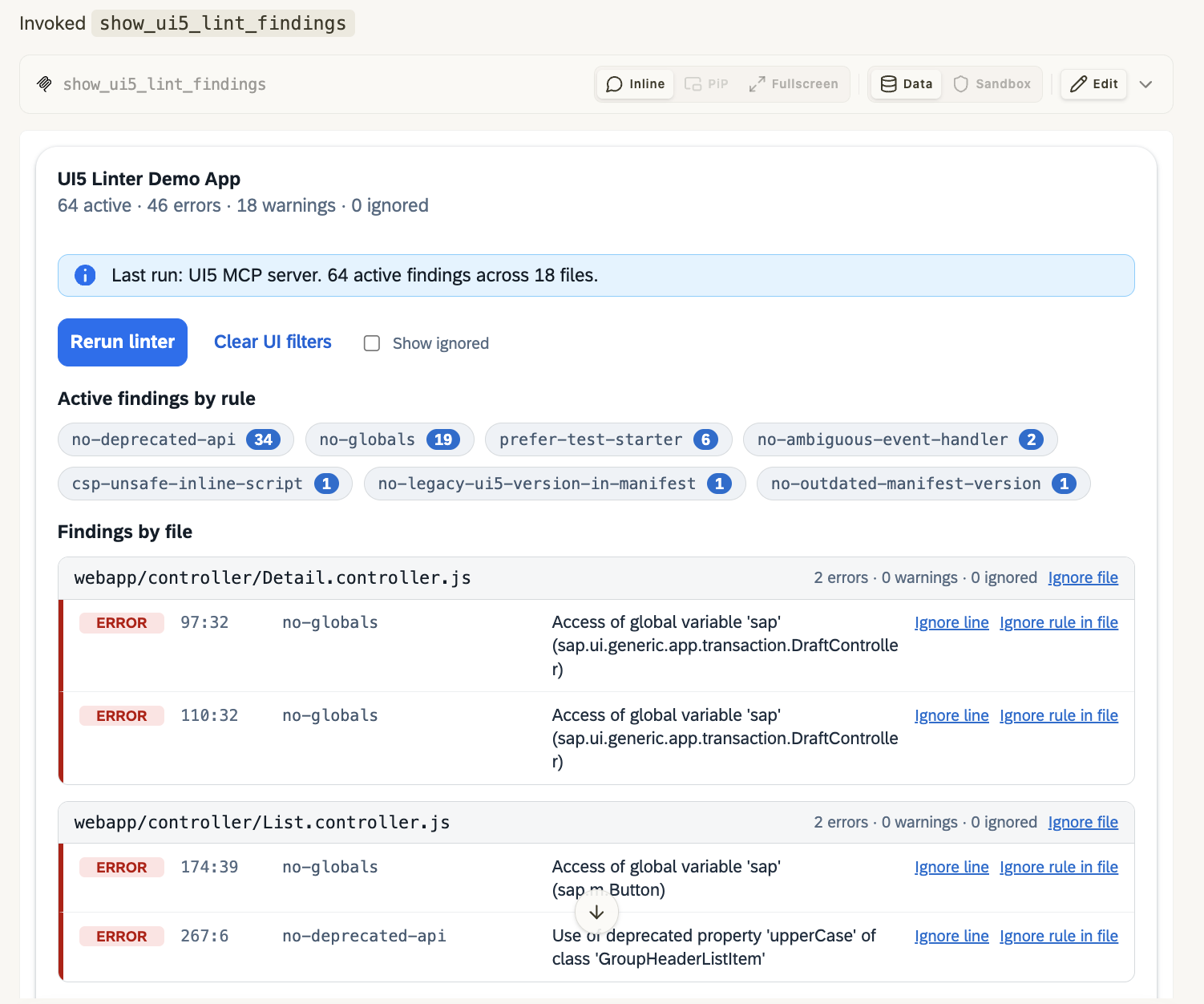This screenshot has width=1204, height=1004.
Task: Switch to PiP display mode
Action: [706, 84]
